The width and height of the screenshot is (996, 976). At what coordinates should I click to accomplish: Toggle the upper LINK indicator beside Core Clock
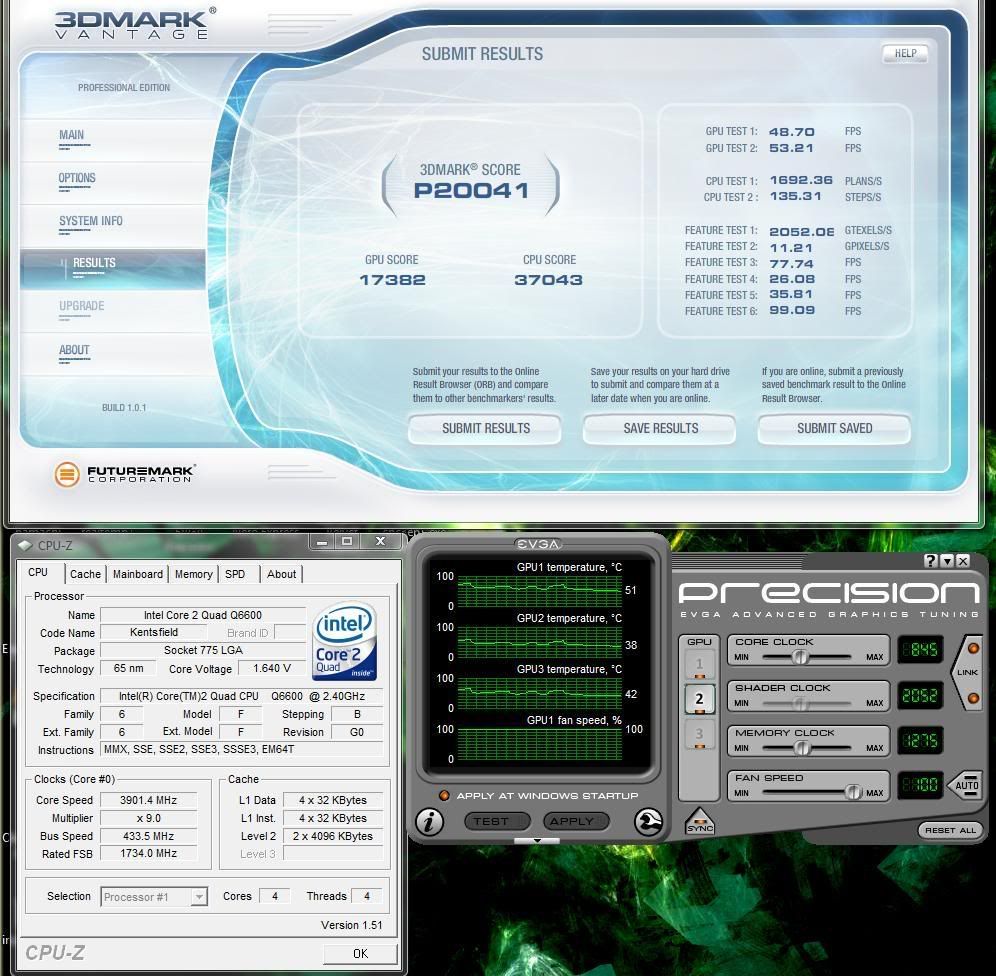point(972,648)
